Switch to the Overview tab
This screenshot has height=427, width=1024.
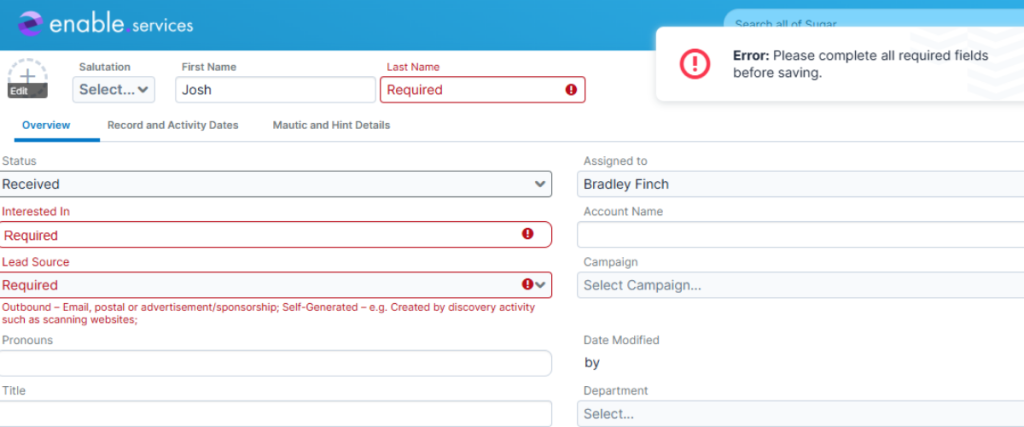[46, 125]
